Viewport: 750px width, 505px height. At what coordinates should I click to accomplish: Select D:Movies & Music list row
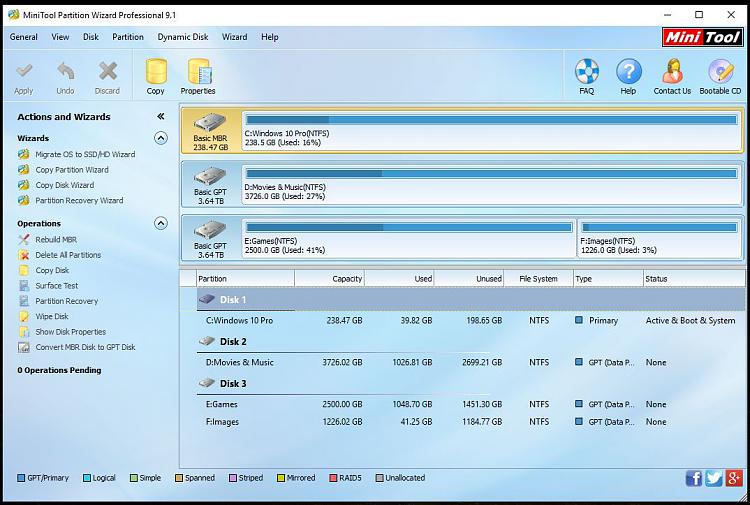[x=471, y=362]
